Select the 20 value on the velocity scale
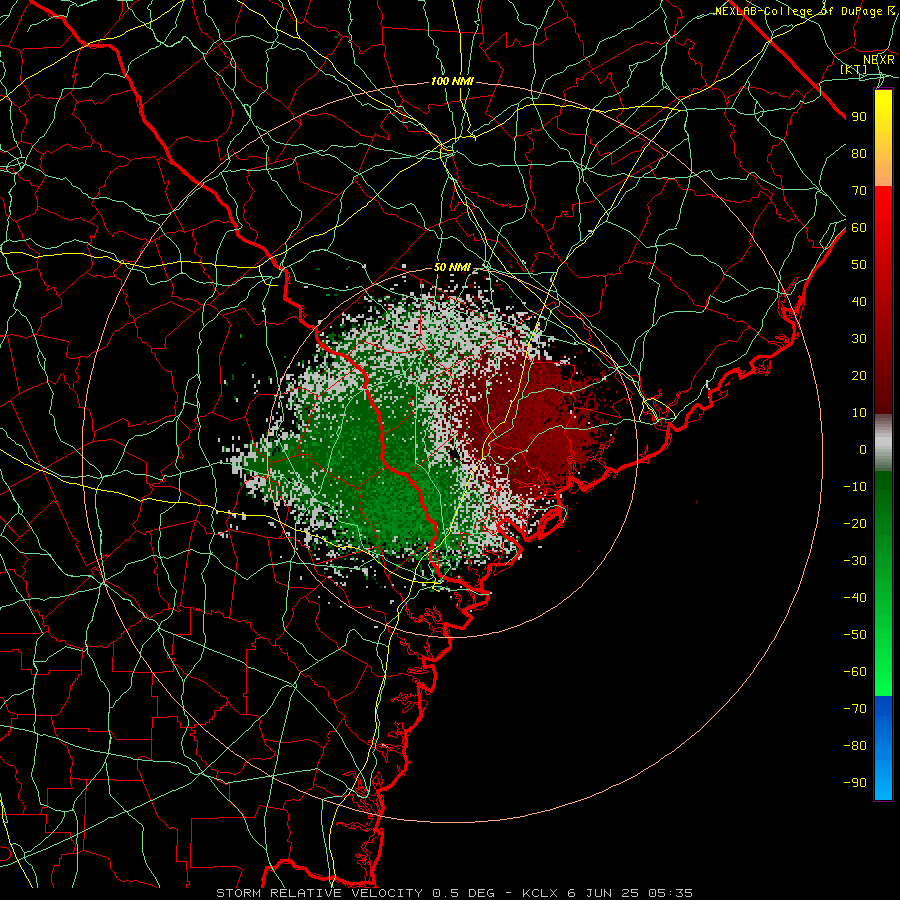 [x=859, y=375]
